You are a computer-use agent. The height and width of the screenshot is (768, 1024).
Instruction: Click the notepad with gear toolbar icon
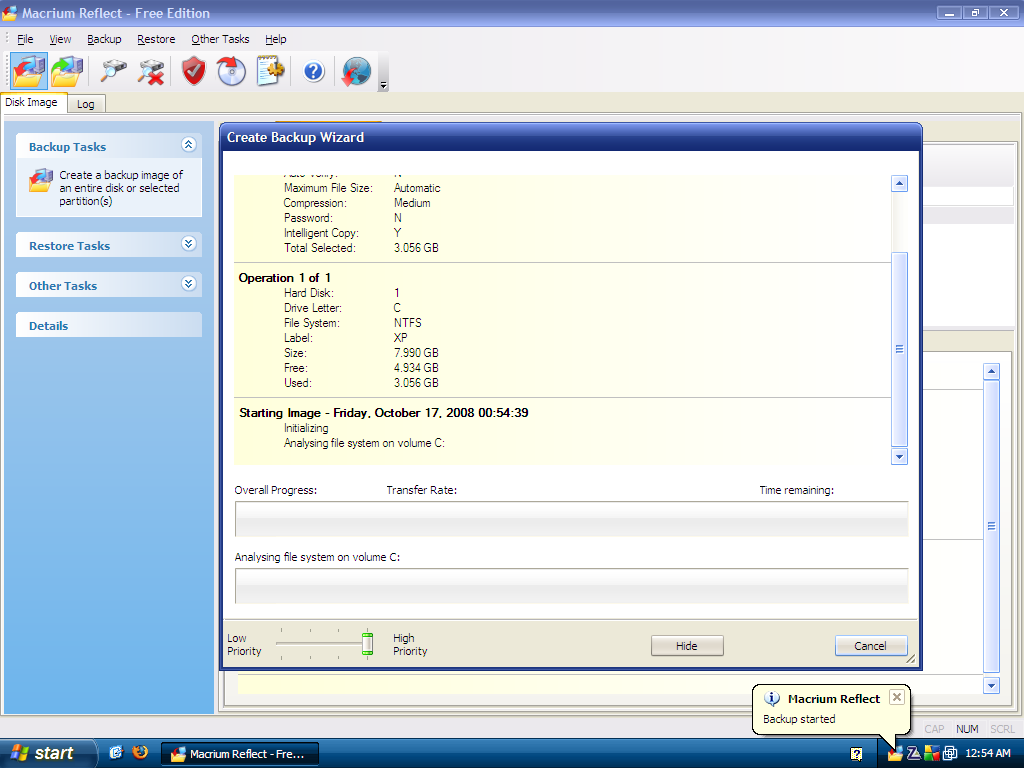pos(270,71)
